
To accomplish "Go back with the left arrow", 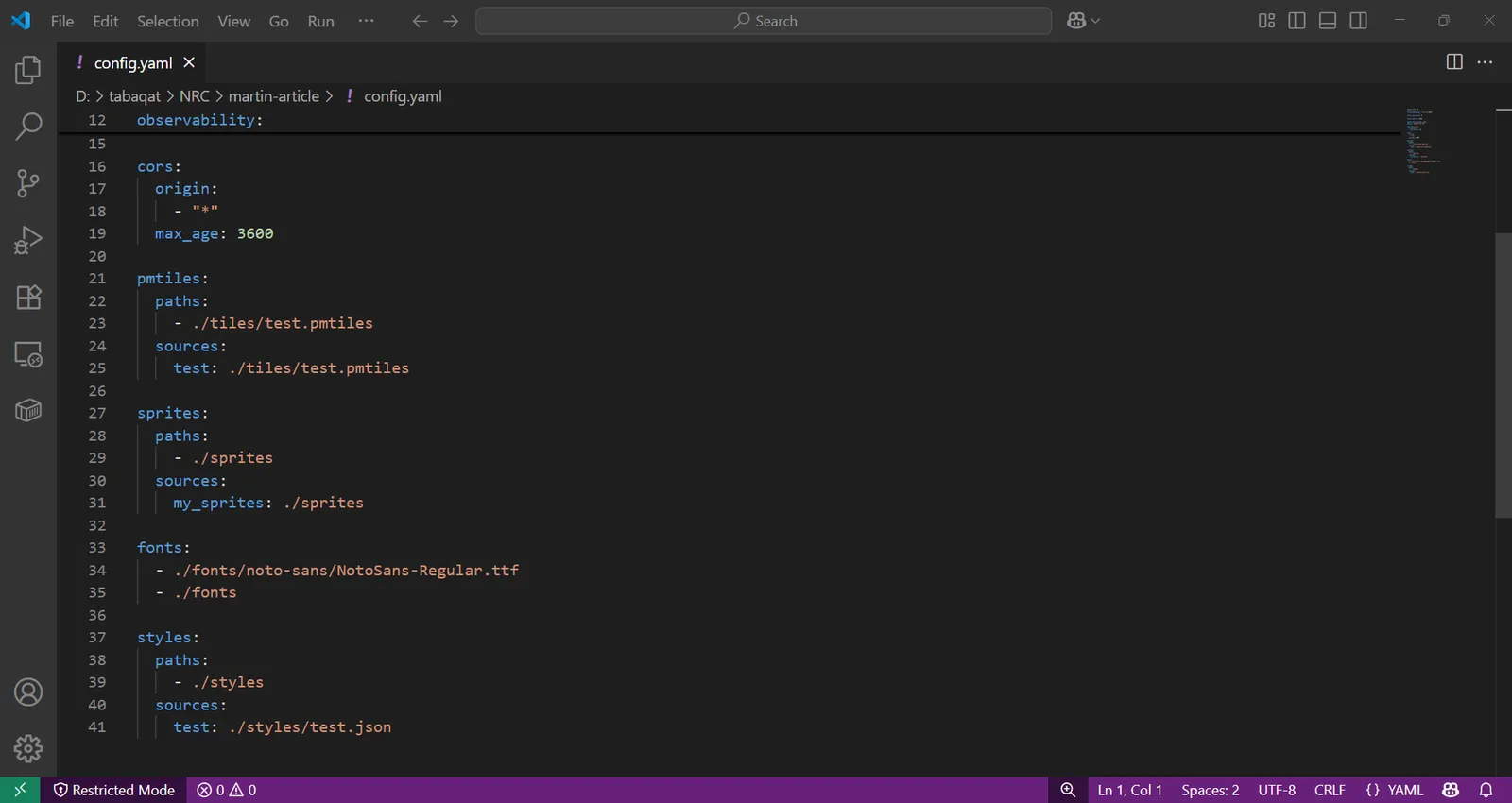I will (420, 21).
